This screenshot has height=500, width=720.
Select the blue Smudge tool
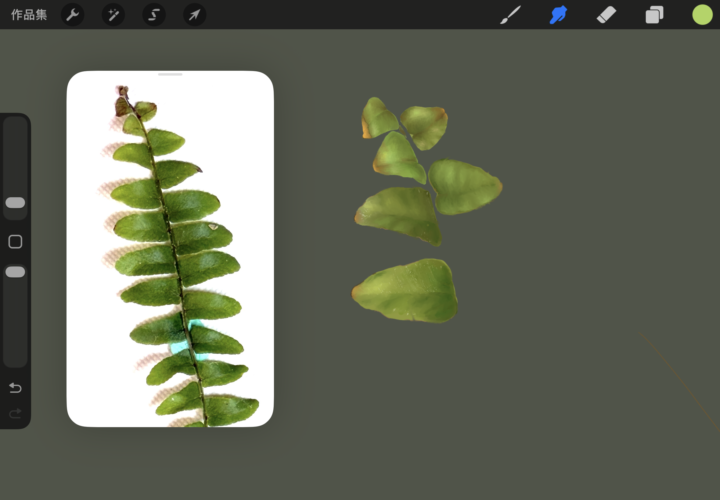click(558, 15)
